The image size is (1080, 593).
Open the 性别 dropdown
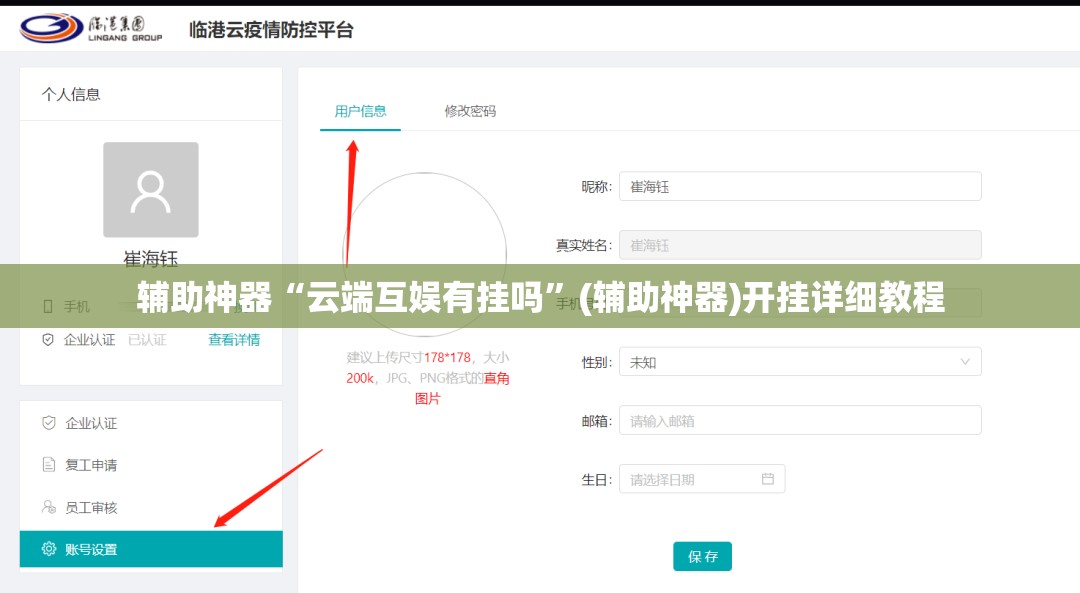[x=800, y=362]
